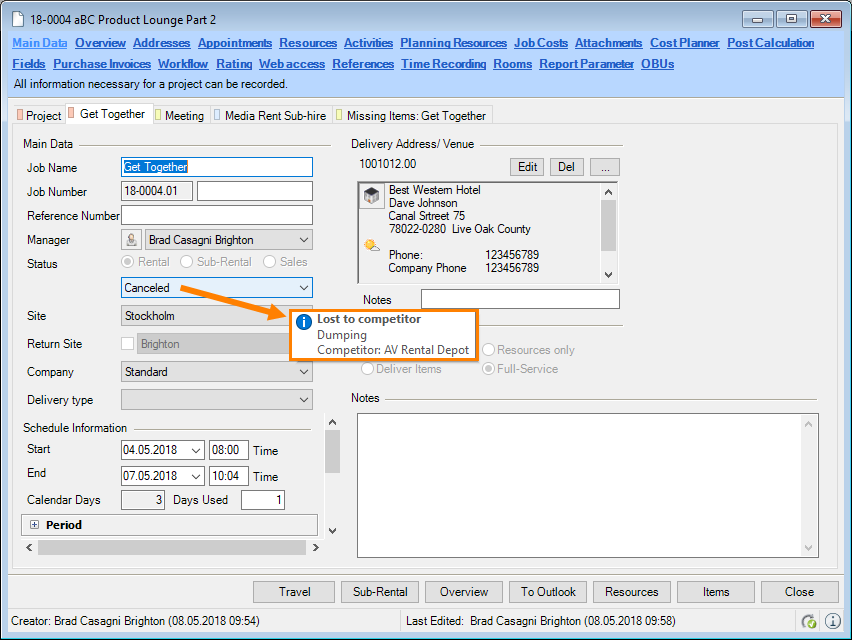Click the Reference Number input field
This screenshot has width=852, height=640.
(x=216, y=215)
